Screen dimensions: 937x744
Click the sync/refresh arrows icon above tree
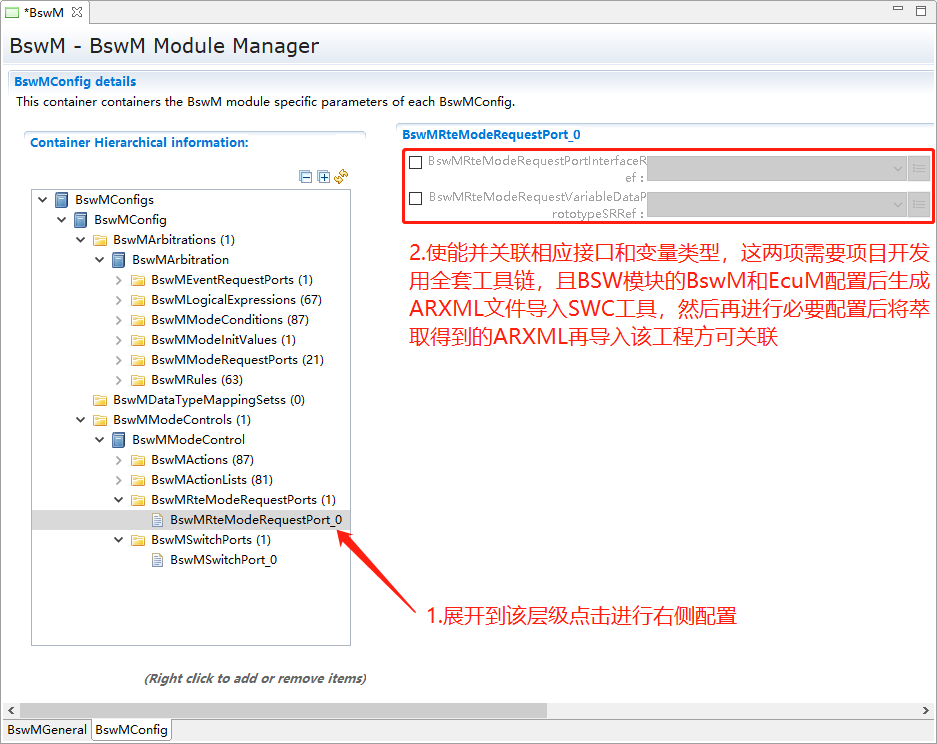point(341,176)
